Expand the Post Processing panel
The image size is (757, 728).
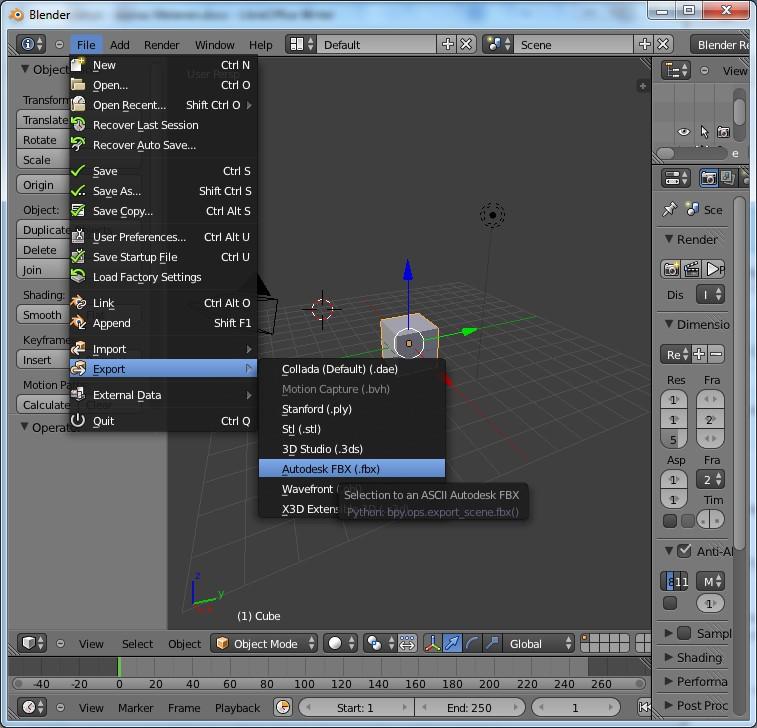click(x=669, y=705)
